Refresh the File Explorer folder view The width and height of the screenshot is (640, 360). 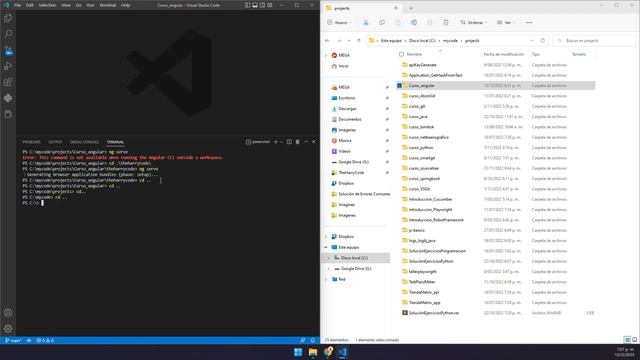(x=542, y=41)
